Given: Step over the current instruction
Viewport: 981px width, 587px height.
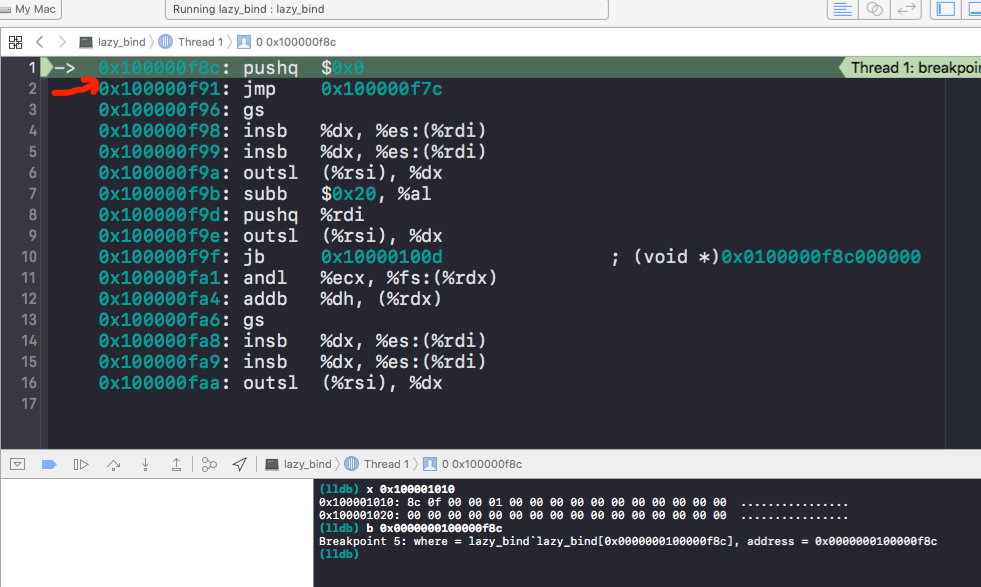Looking at the screenshot, I should click(x=113, y=464).
